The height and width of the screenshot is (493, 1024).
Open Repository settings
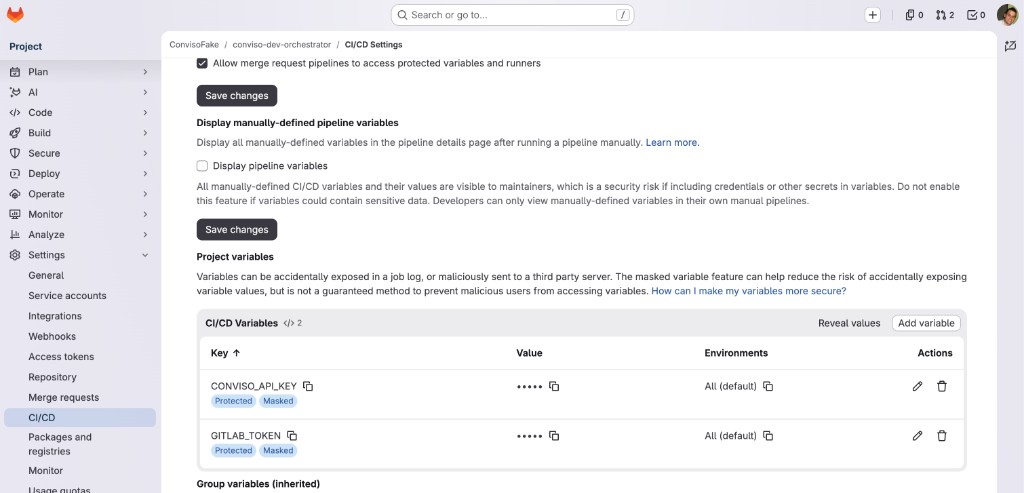pos(52,377)
